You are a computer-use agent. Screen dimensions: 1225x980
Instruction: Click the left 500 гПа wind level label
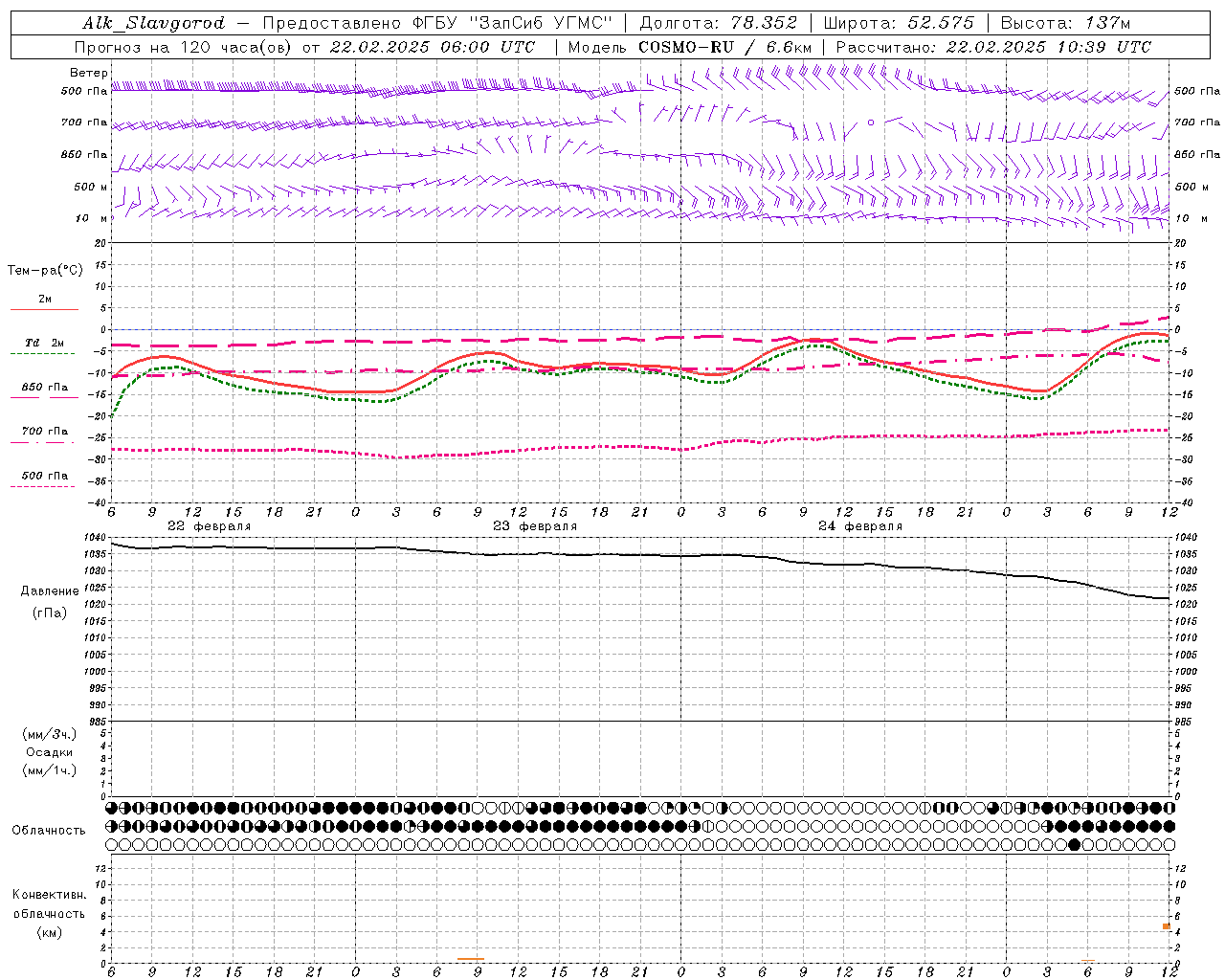click(x=84, y=91)
